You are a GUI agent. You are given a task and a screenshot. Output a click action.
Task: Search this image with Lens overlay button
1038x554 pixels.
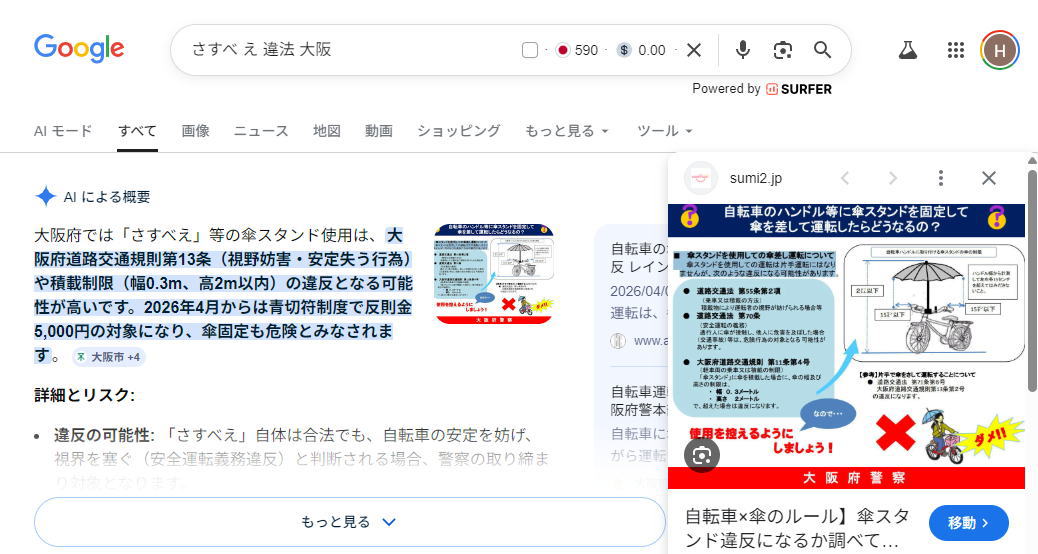point(702,454)
